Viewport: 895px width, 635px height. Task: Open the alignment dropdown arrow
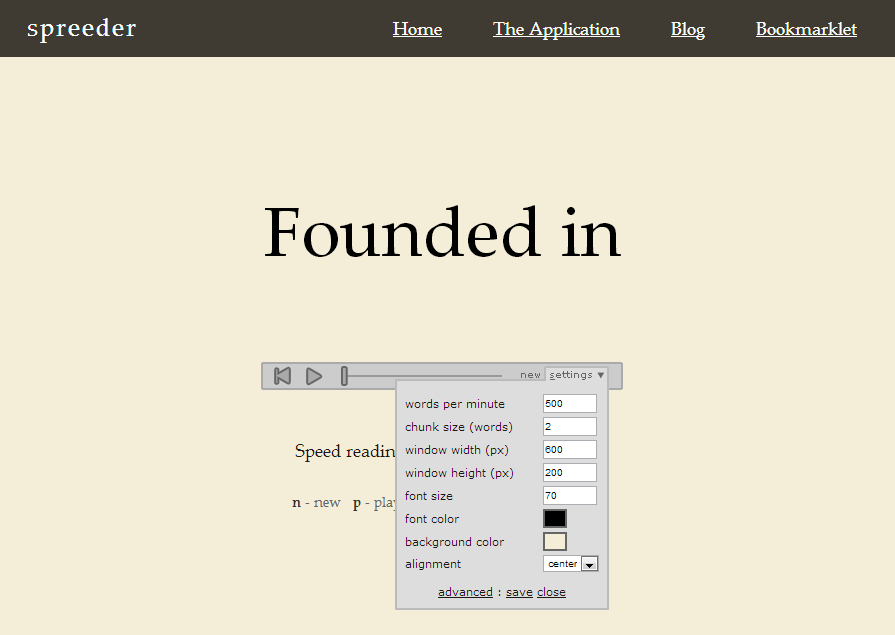589,563
